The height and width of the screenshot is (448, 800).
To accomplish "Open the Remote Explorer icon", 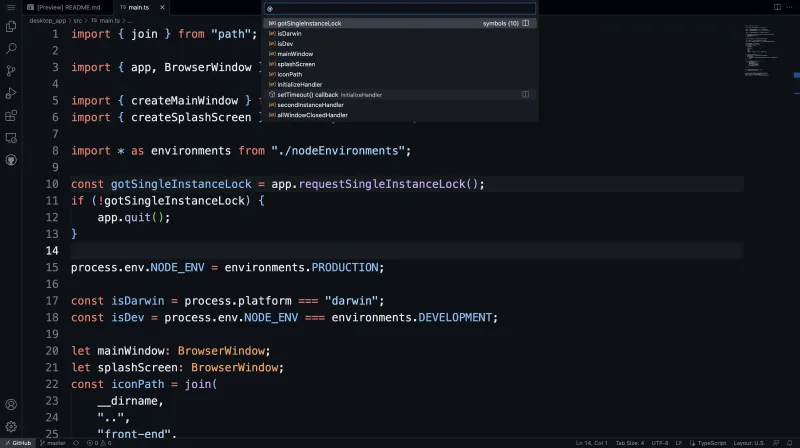I will click(x=11, y=138).
